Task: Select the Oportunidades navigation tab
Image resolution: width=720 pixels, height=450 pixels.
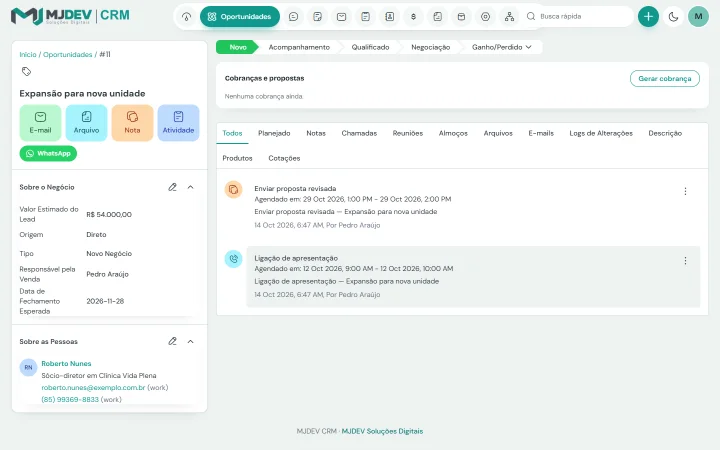Action: click(240, 17)
